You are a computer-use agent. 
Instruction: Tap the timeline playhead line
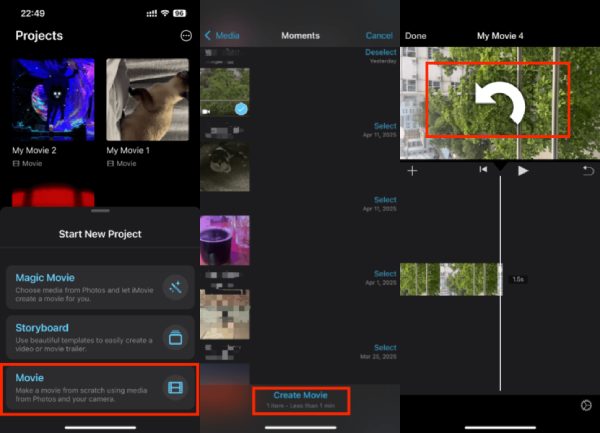[500, 283]
